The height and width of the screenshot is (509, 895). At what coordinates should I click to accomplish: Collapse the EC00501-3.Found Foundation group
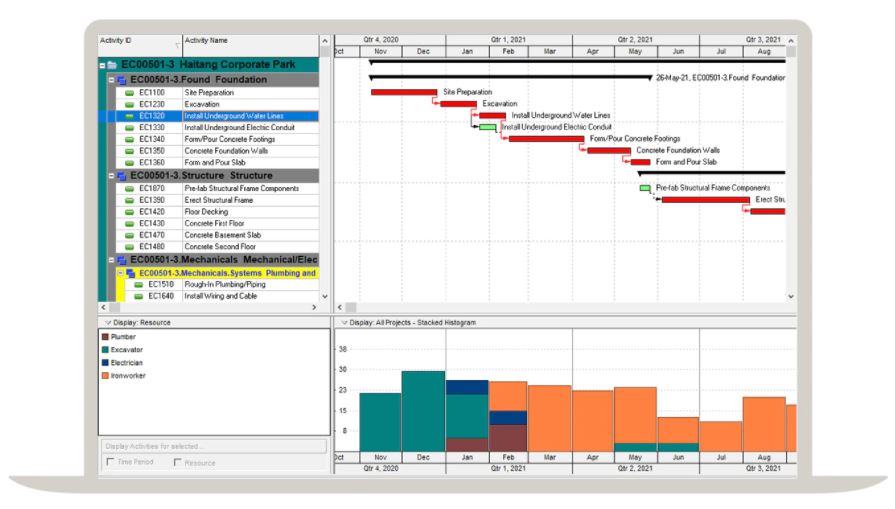111,79
